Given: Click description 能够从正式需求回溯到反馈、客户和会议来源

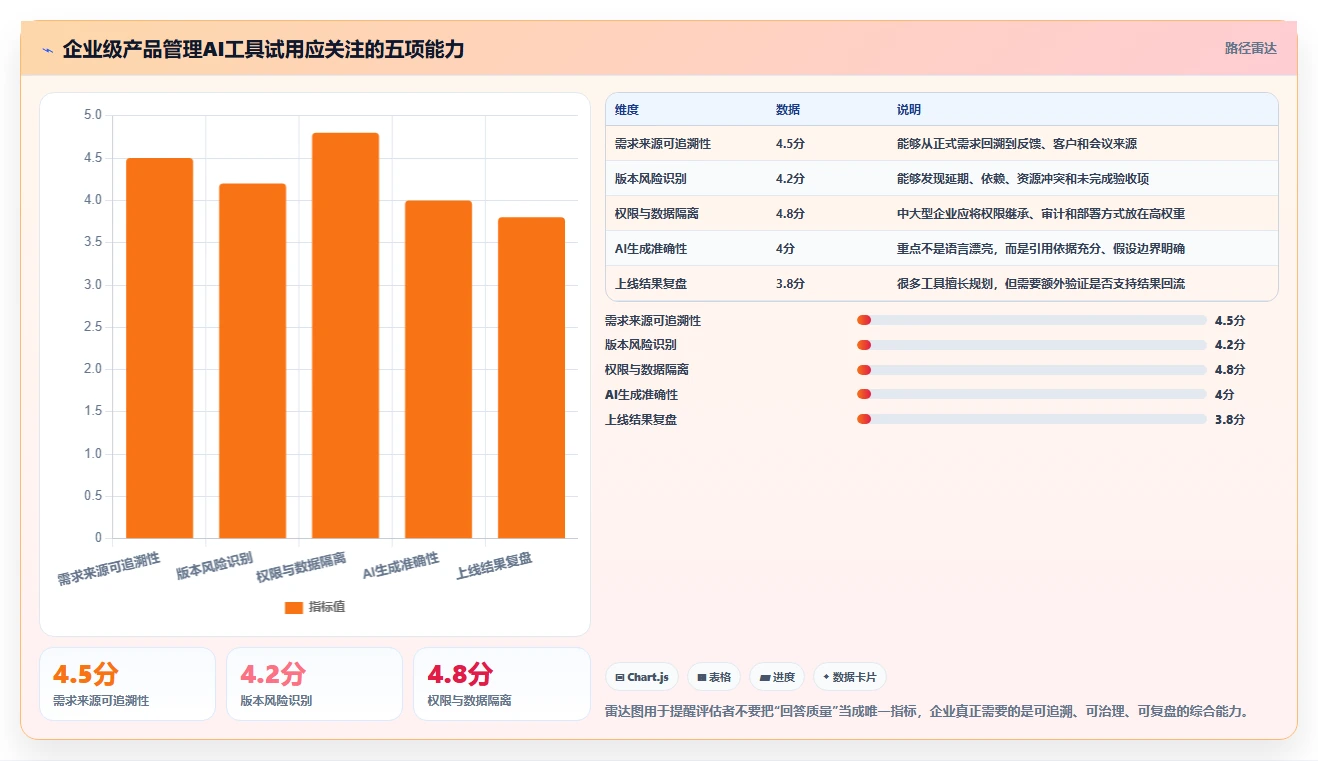Looking at the screenshot, I should 1017,144.
